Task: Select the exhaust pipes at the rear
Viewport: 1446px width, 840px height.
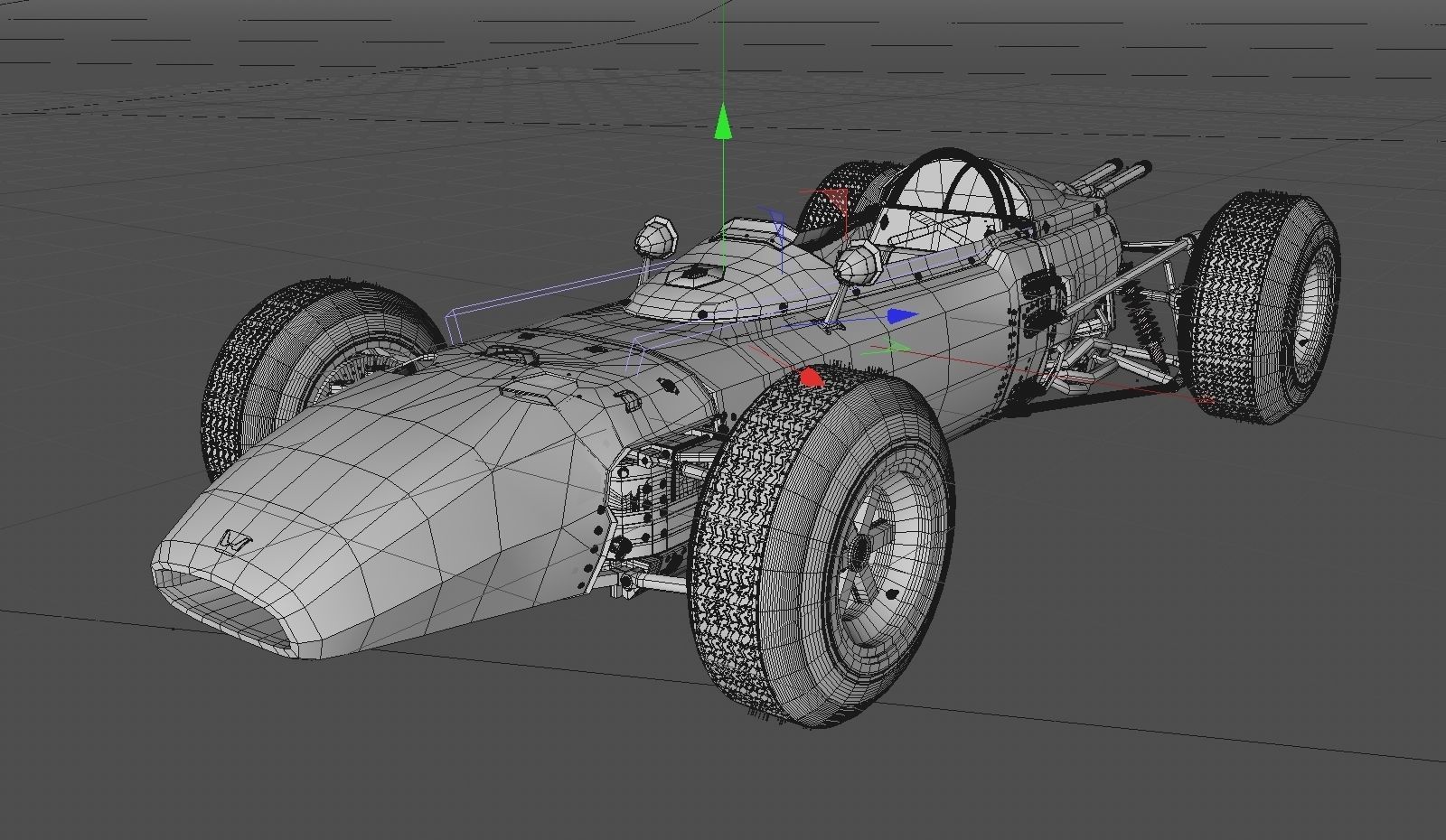Action: point(1110,176)
